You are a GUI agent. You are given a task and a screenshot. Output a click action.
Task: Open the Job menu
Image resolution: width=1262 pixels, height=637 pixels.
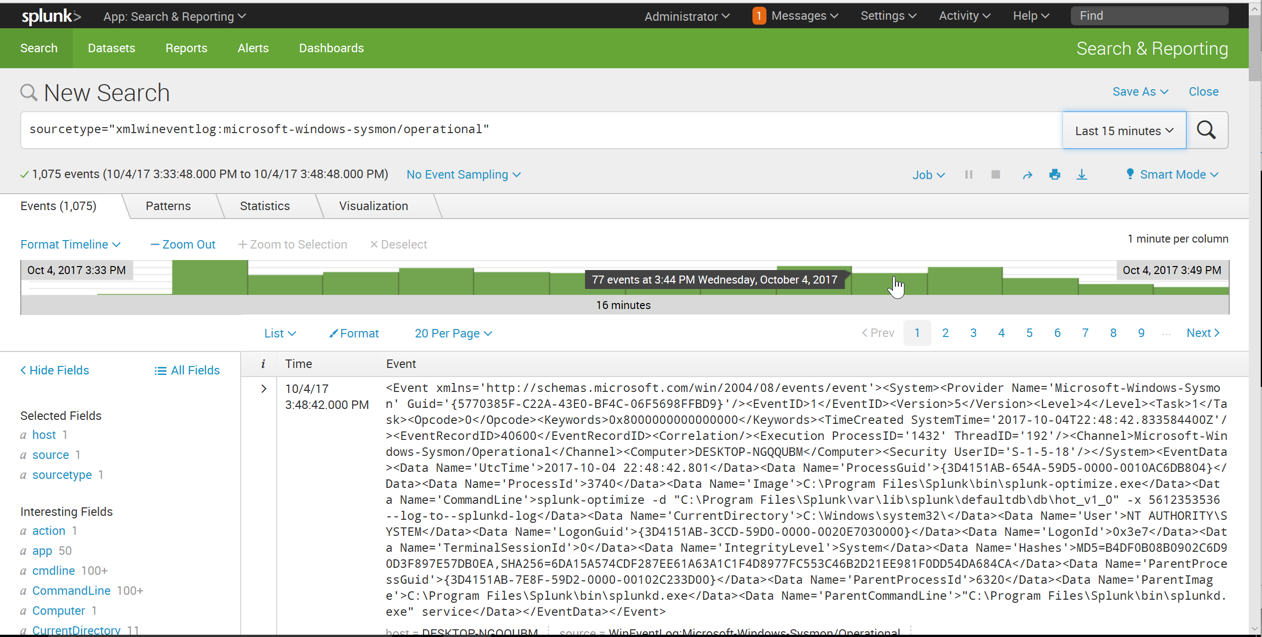pyautogui.click(x=928, y=174)
